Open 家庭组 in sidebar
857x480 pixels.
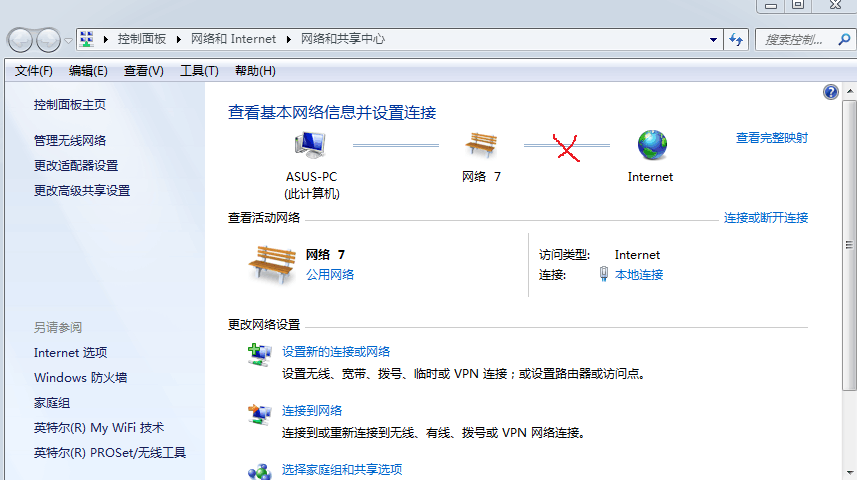[x=52, y=403]
